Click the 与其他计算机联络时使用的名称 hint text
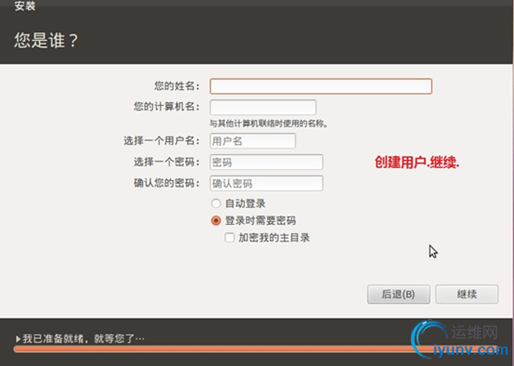Viewport: 514px width, 366px height. pyautogui.click(x=269, y=124)
